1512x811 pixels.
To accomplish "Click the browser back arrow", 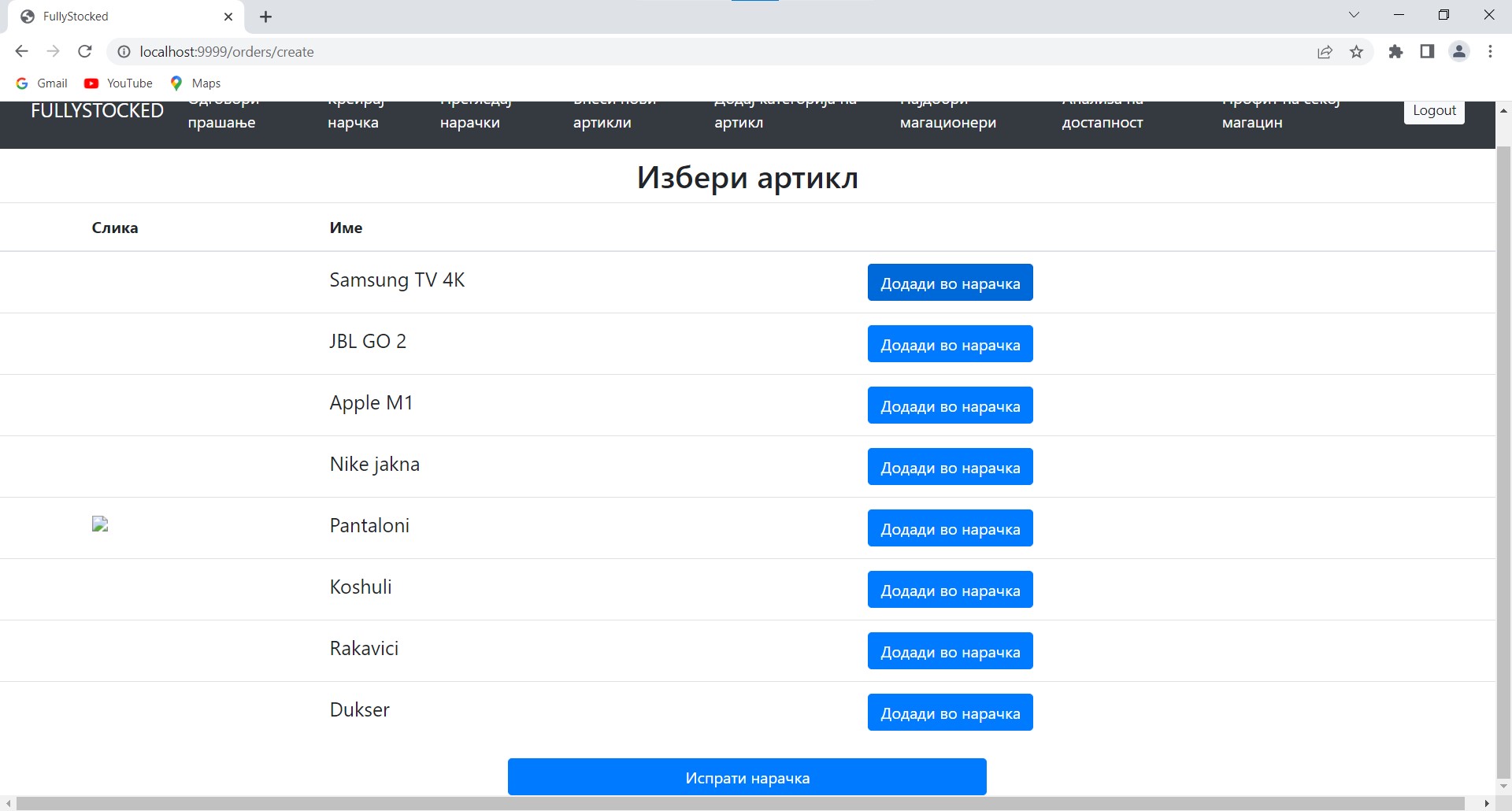I will tap(21, 51).
